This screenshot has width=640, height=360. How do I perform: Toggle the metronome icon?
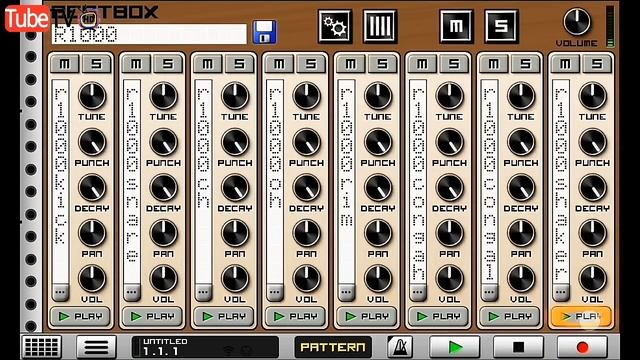400,347
